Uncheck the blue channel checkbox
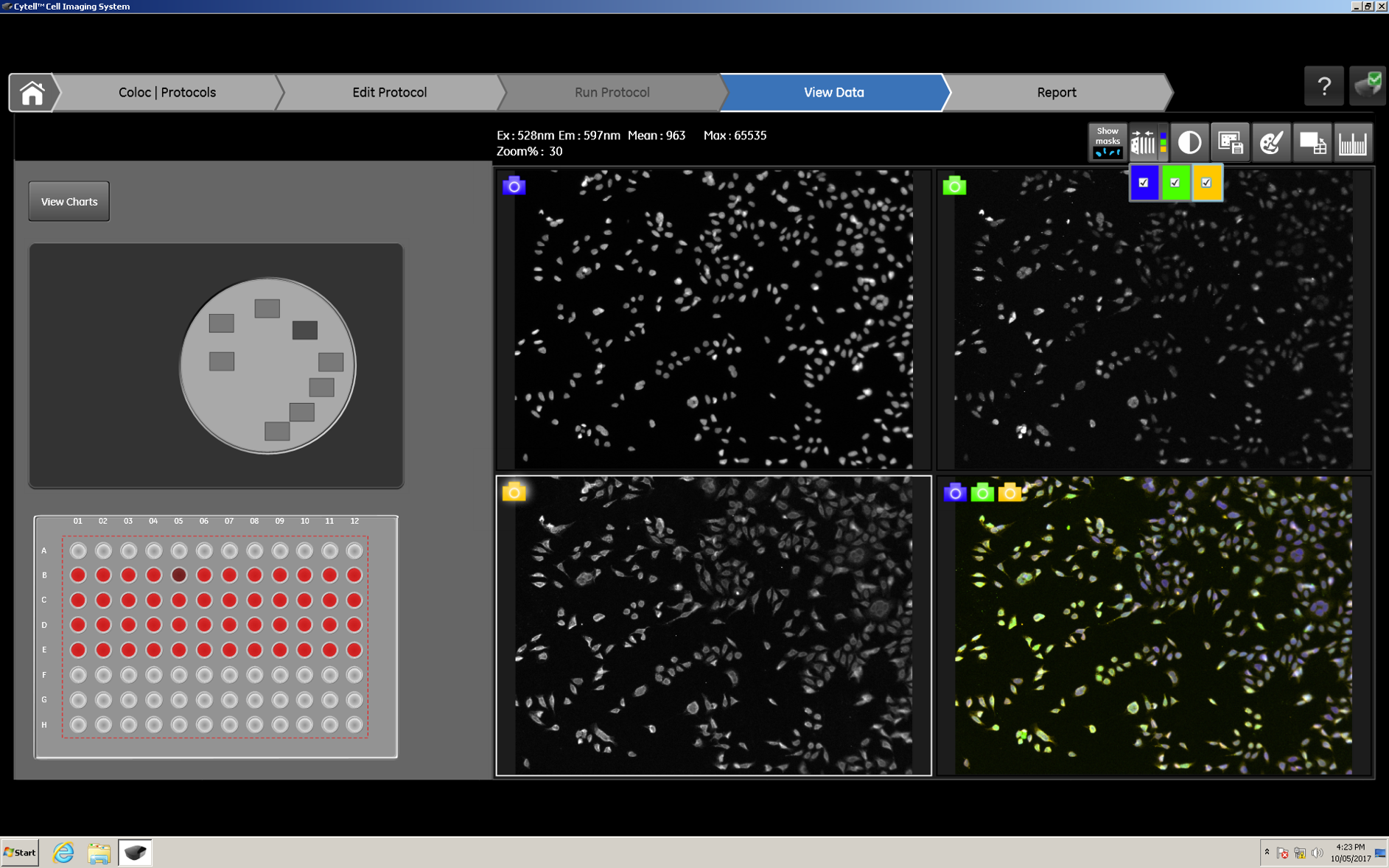The height and width of the screenshot is (868, 1389). coord(1144,183)
